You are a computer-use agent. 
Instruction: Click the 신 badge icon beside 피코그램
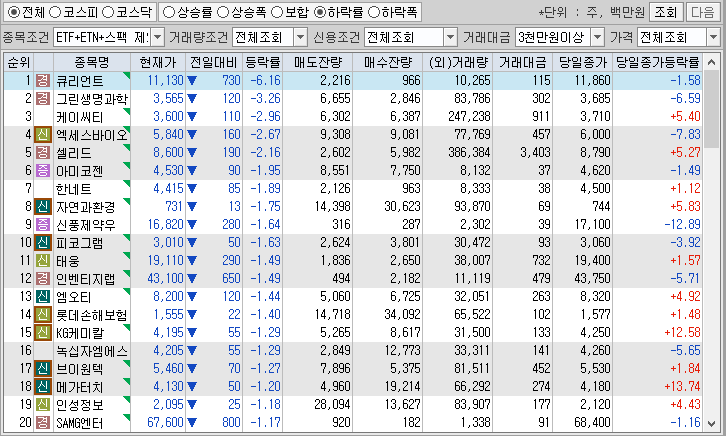pyautogui.click(x=43, y=243)
